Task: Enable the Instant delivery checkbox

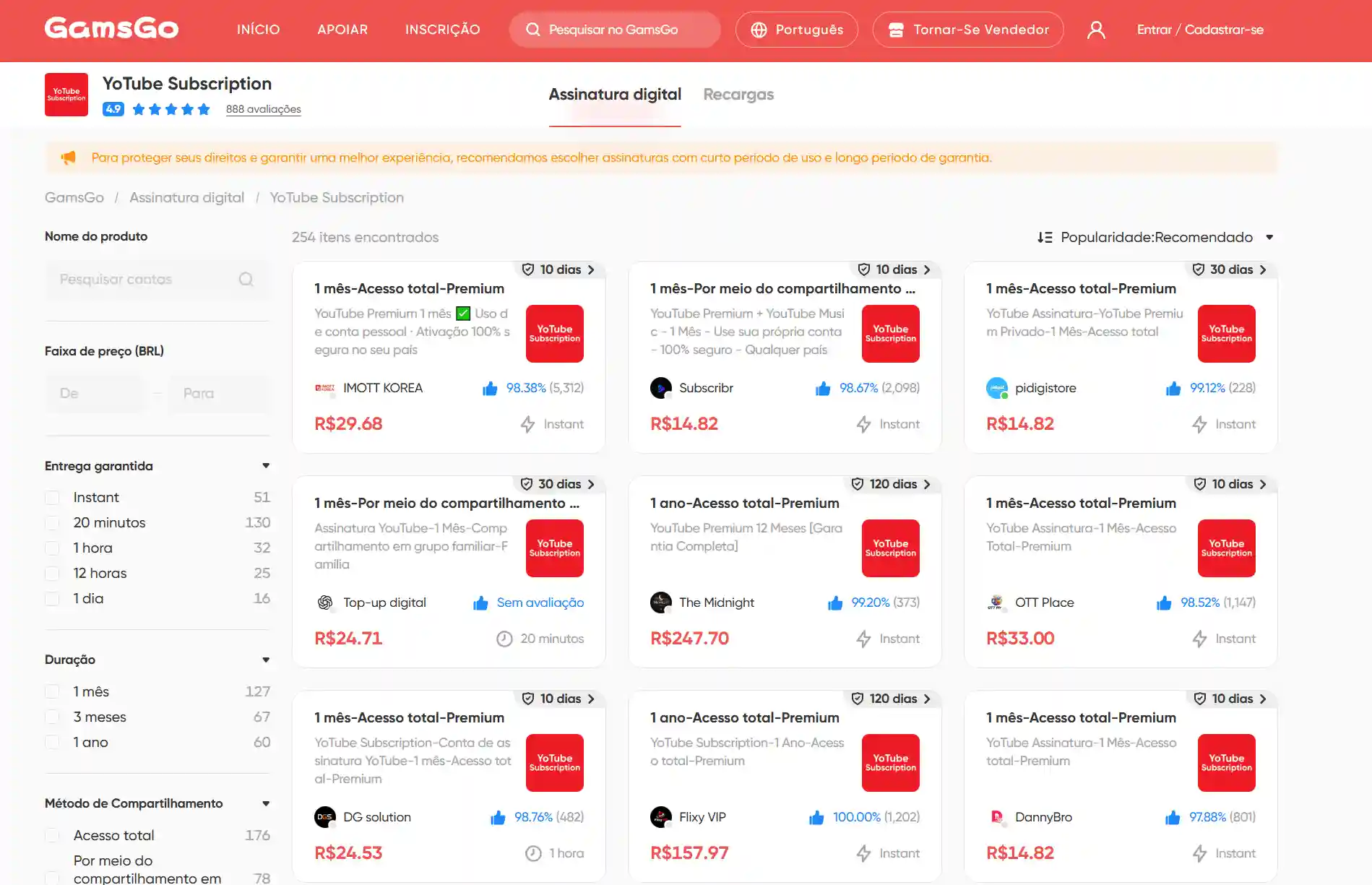Action: click(52, 498)
